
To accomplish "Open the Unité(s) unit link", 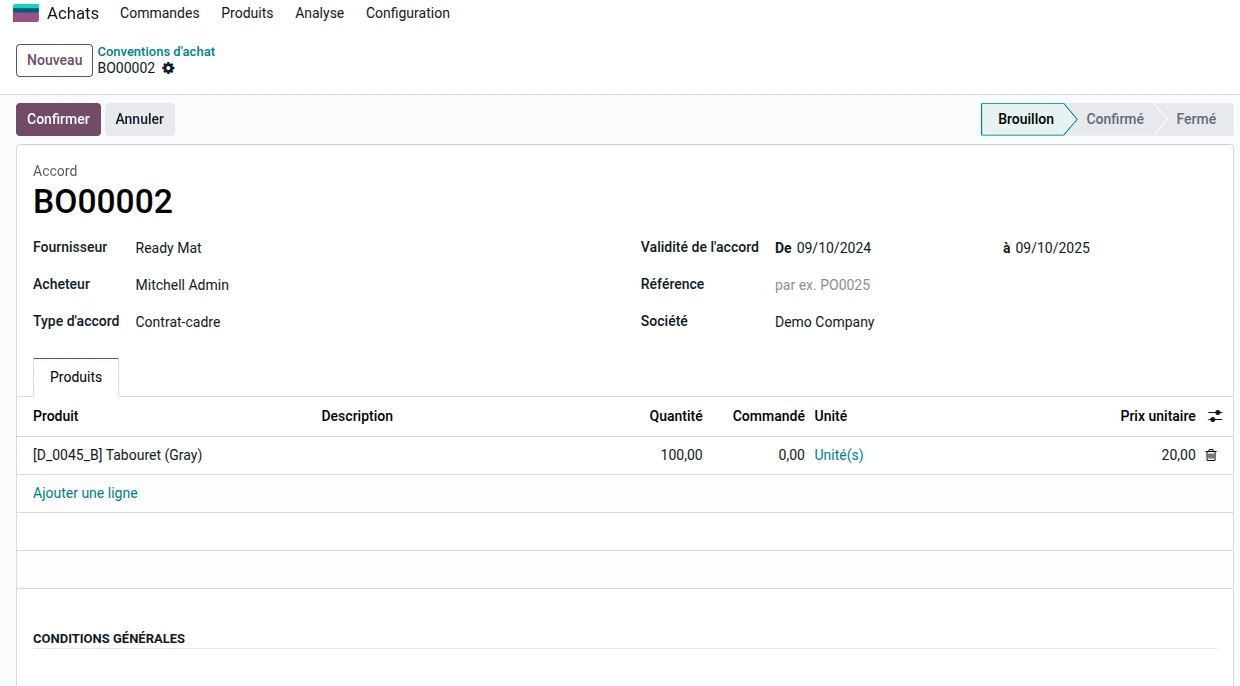I will (x=839, y=455).
